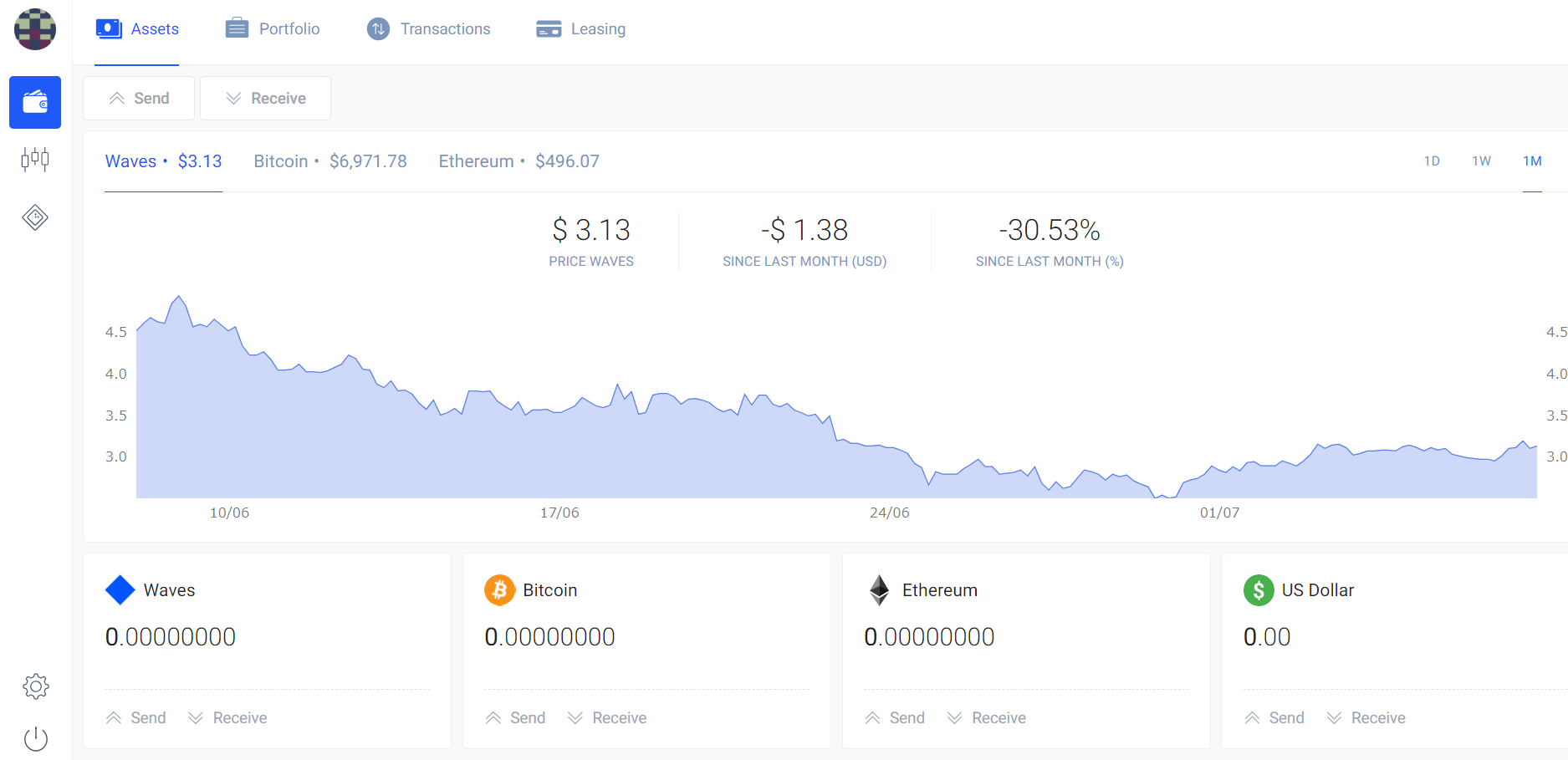Switch to the Portfolio tab

(x=273, y=29)
